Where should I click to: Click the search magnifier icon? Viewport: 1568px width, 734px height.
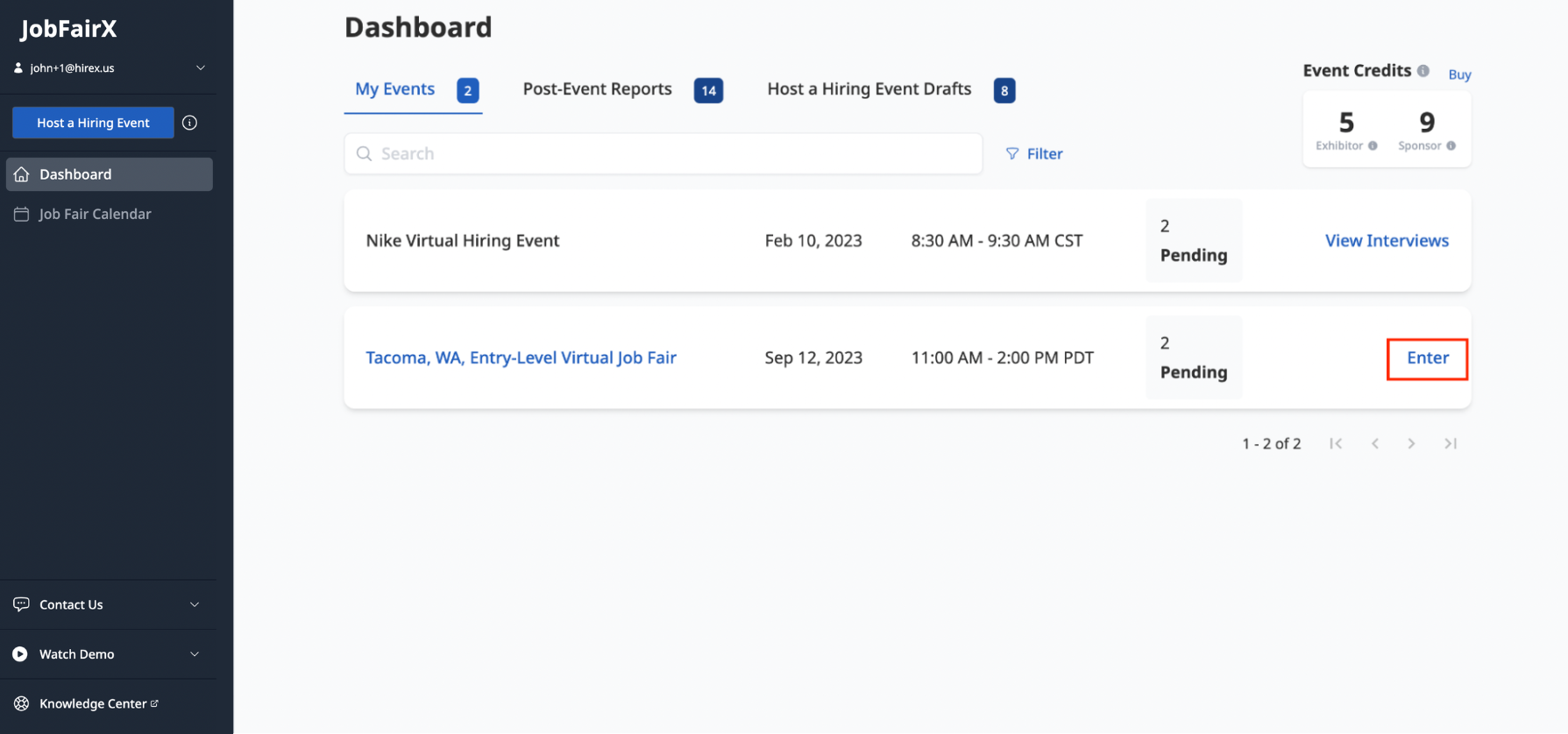tap(364, 153)
